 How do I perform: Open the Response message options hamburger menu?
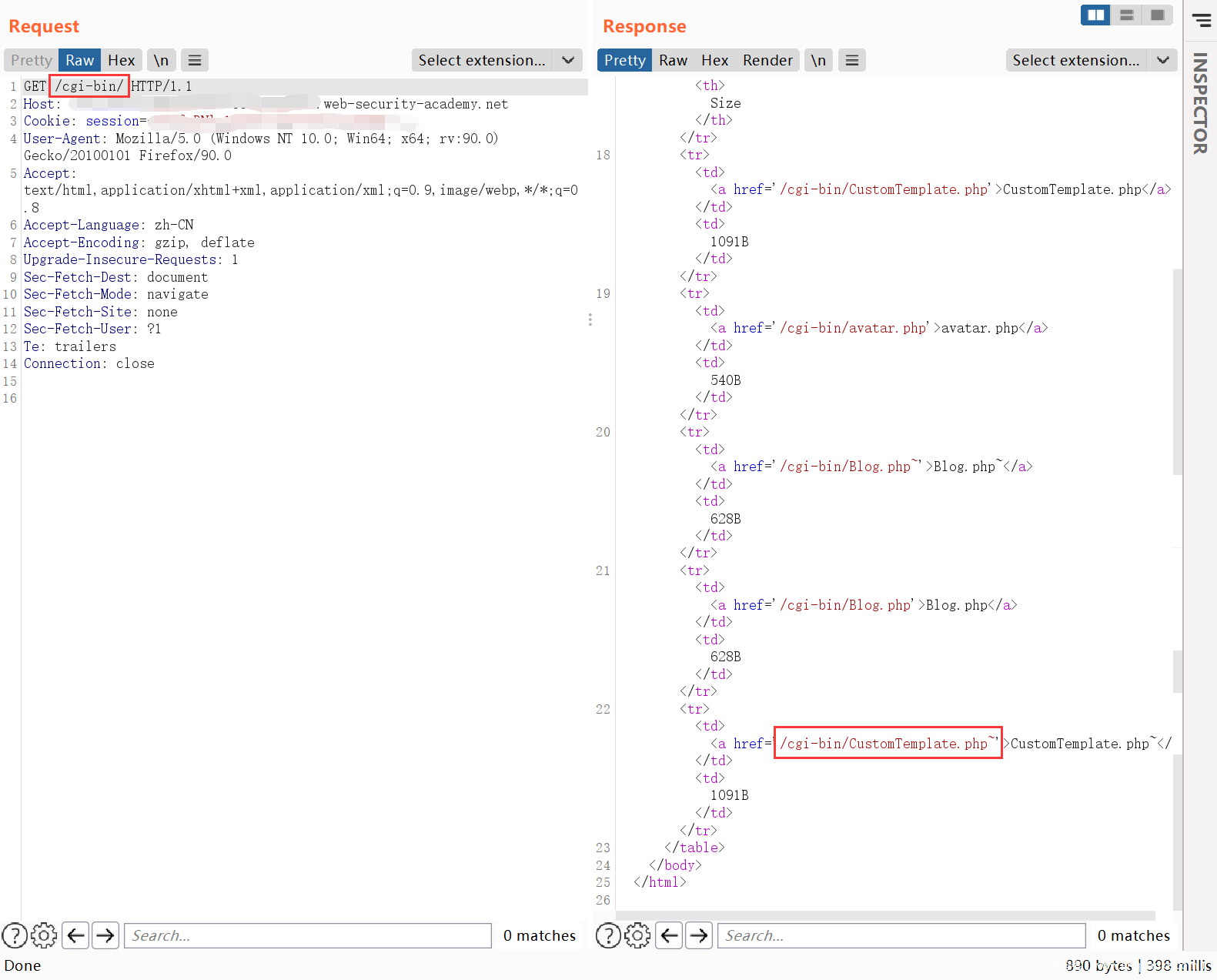click(x=851, y=60)
